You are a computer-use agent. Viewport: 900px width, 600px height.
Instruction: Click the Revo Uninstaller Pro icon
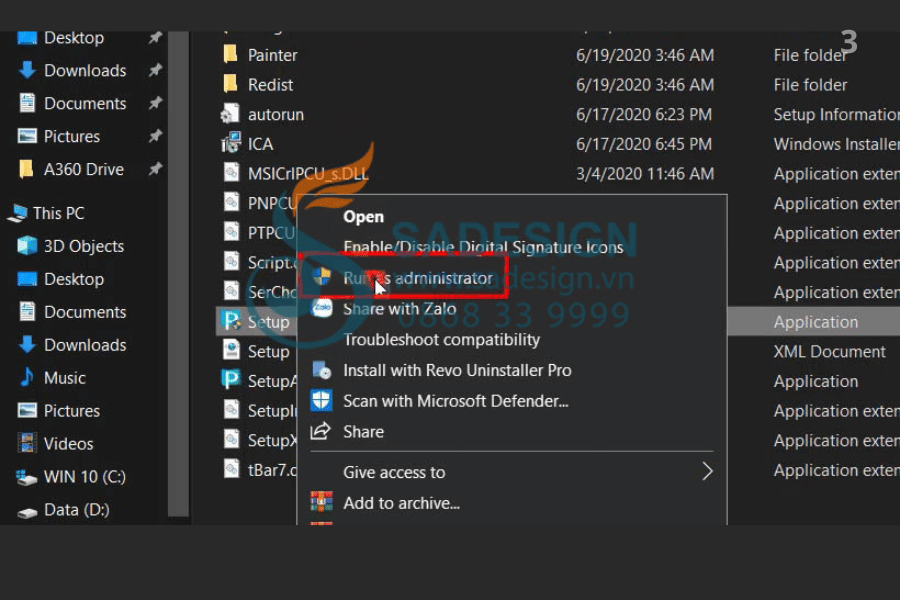(321, 370)
